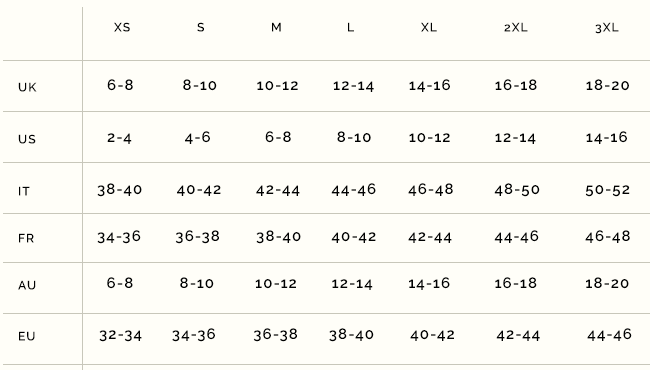Select UK size 18-20 under 3XL
This screenshot has height=370, width=650.
(x=607, y=85)
